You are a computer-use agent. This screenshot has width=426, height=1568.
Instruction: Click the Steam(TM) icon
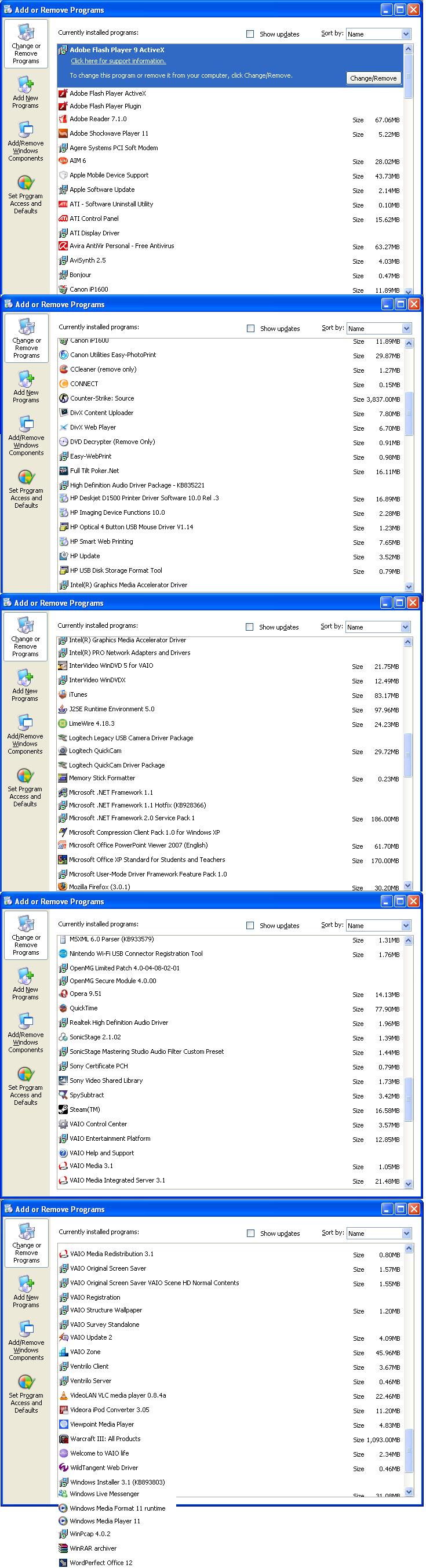pyautogui.click(x=63, y=1110)
